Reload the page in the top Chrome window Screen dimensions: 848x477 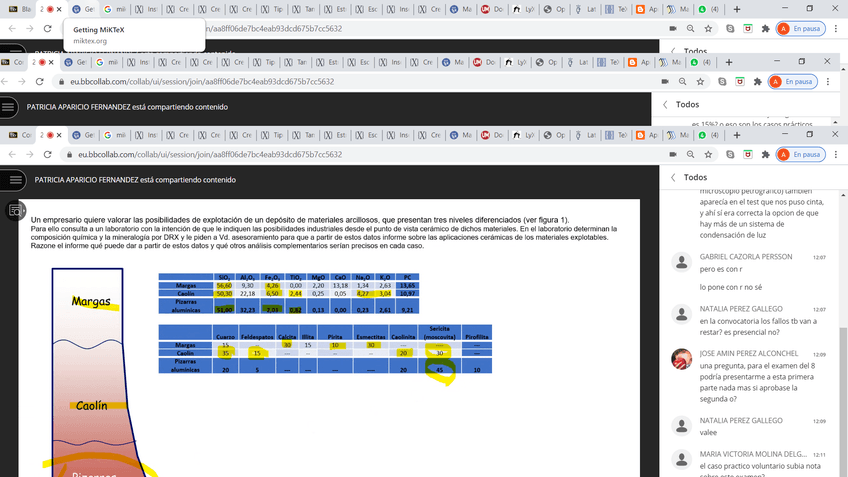tap(48, 29)
